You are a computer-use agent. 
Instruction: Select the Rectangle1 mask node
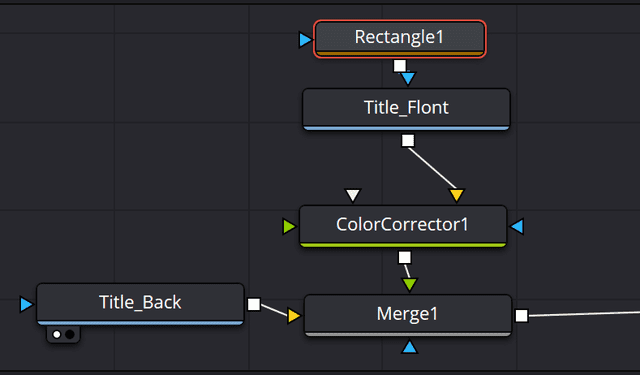pyautogui.click(x=400, y=39)
